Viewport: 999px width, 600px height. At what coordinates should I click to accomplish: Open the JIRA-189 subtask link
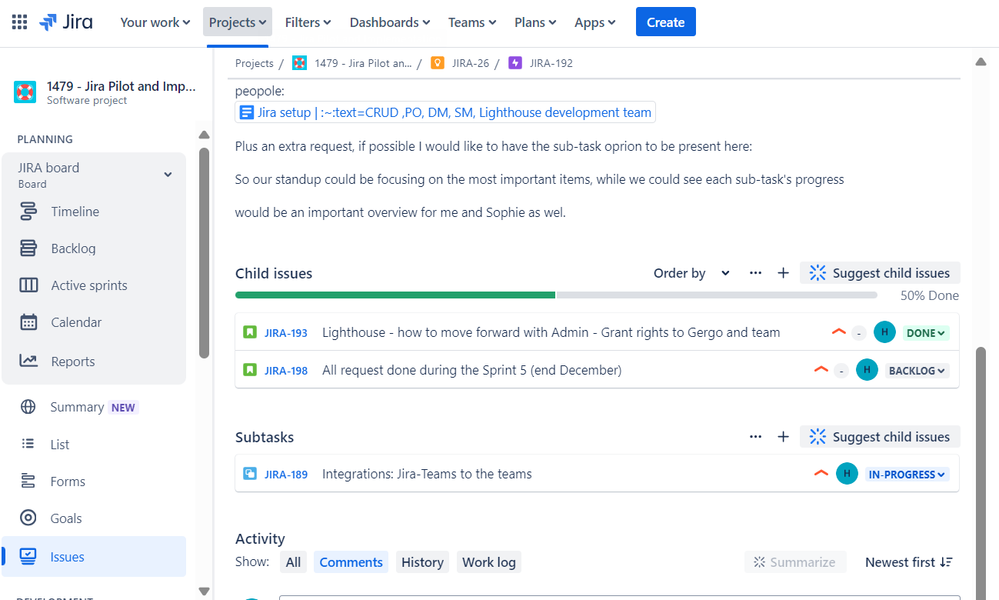coord(286,475)
